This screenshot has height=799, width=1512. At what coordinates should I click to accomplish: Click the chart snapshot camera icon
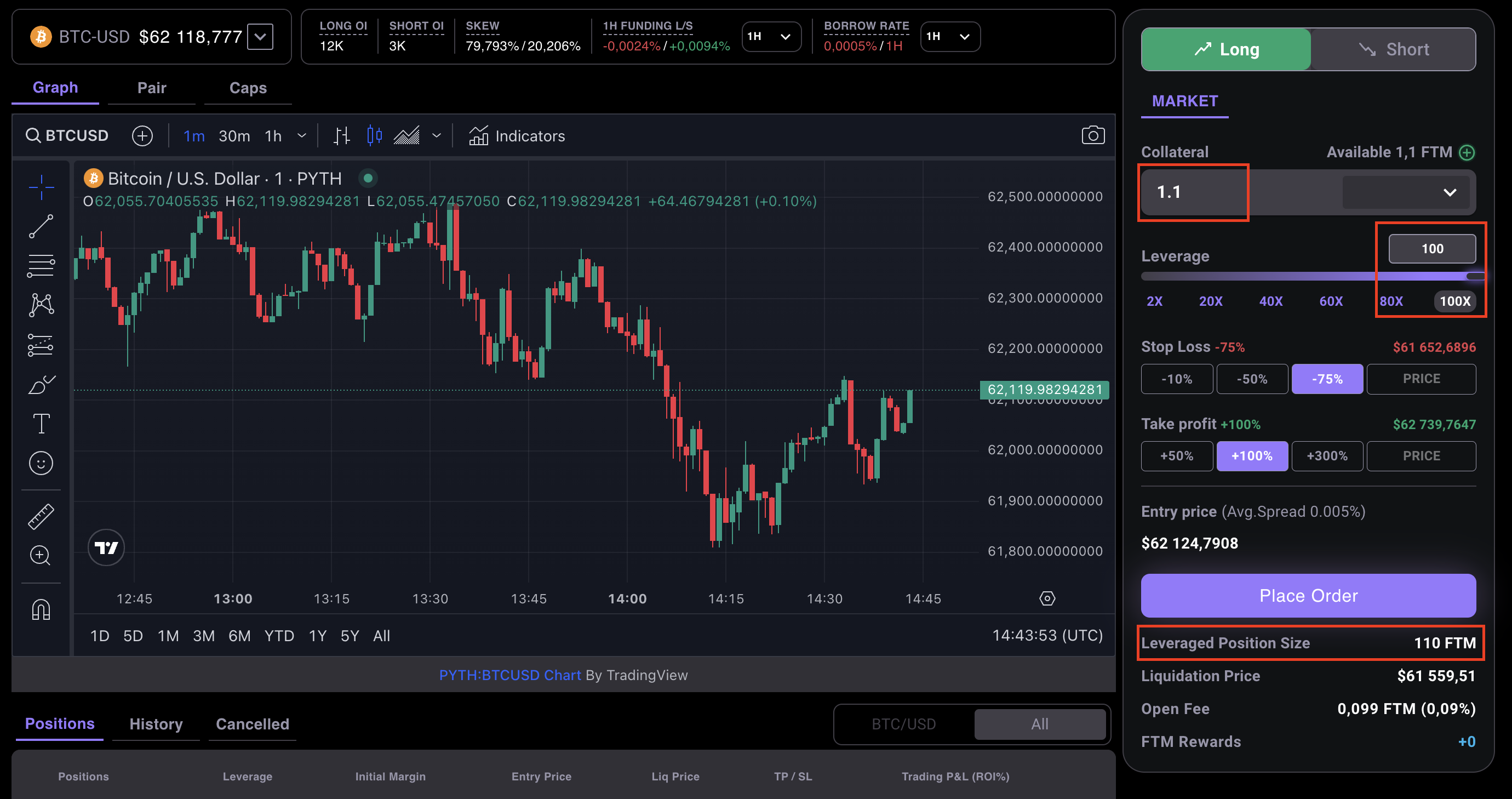point(1092,135)
